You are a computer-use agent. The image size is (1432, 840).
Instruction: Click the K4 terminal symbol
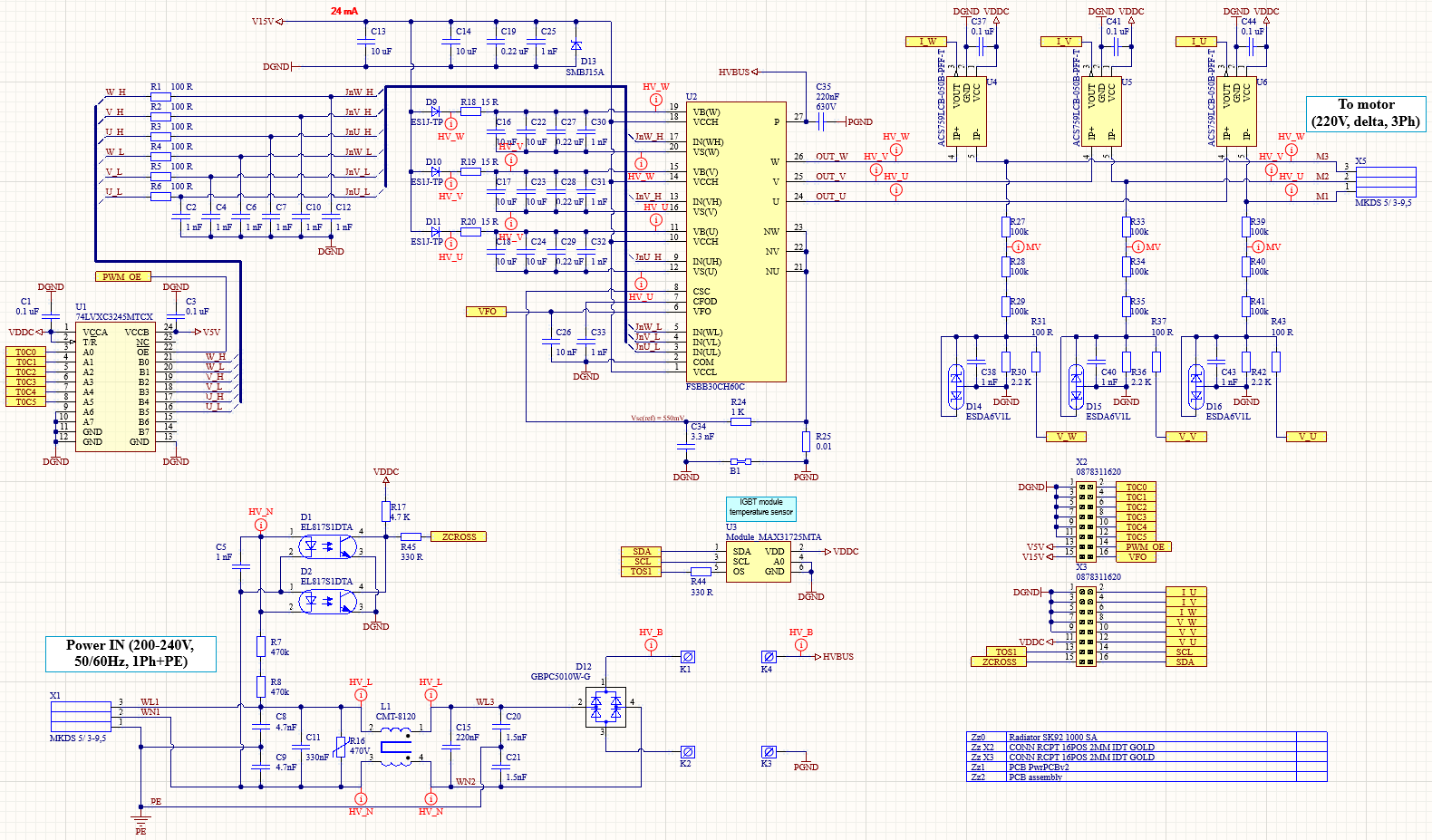tap(769, 657)
